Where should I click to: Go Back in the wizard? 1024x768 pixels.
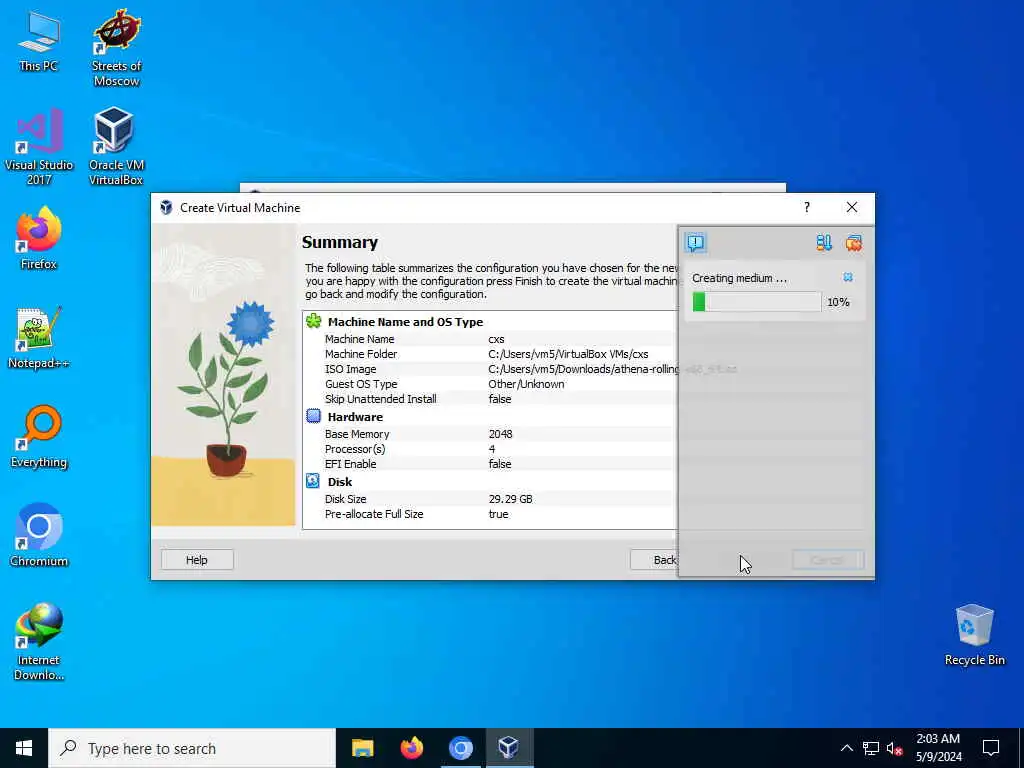[654, 560]
